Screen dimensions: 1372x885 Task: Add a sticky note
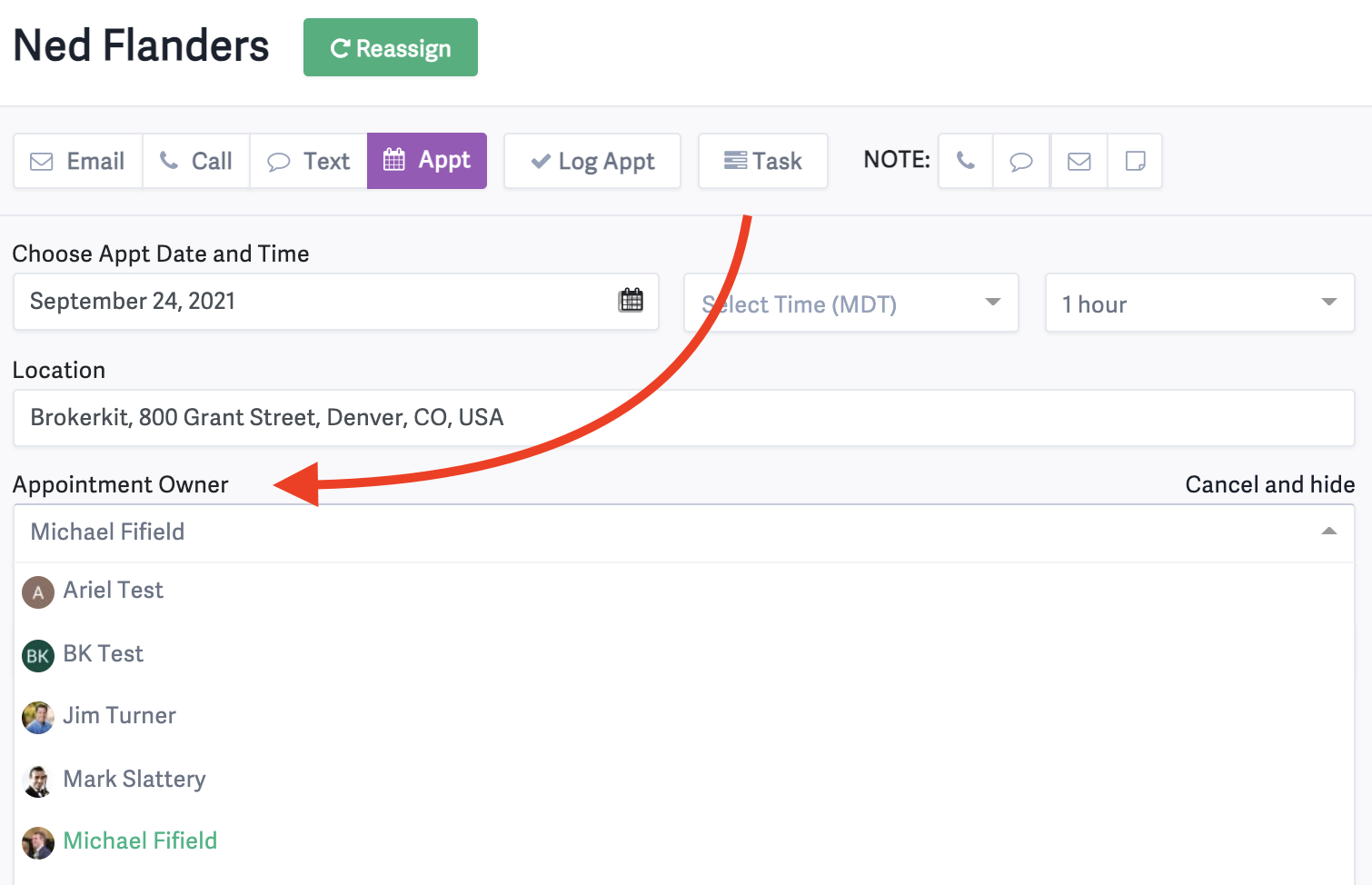tap(1135, 161)
